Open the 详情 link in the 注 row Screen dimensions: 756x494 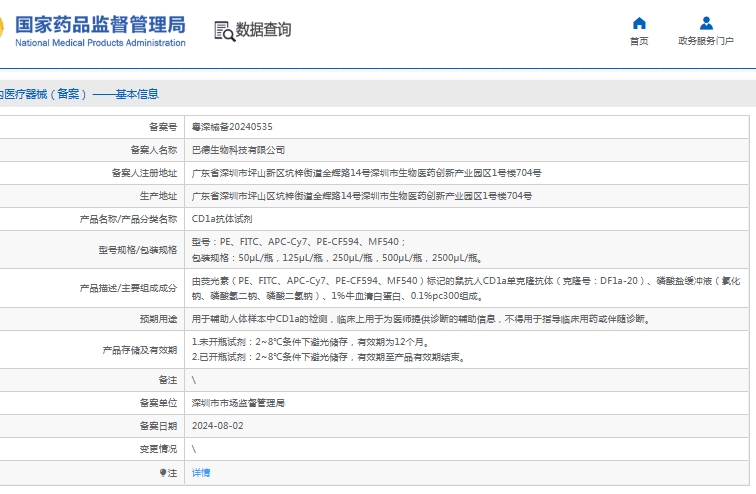pyautogui.click(x=201, y=473)
